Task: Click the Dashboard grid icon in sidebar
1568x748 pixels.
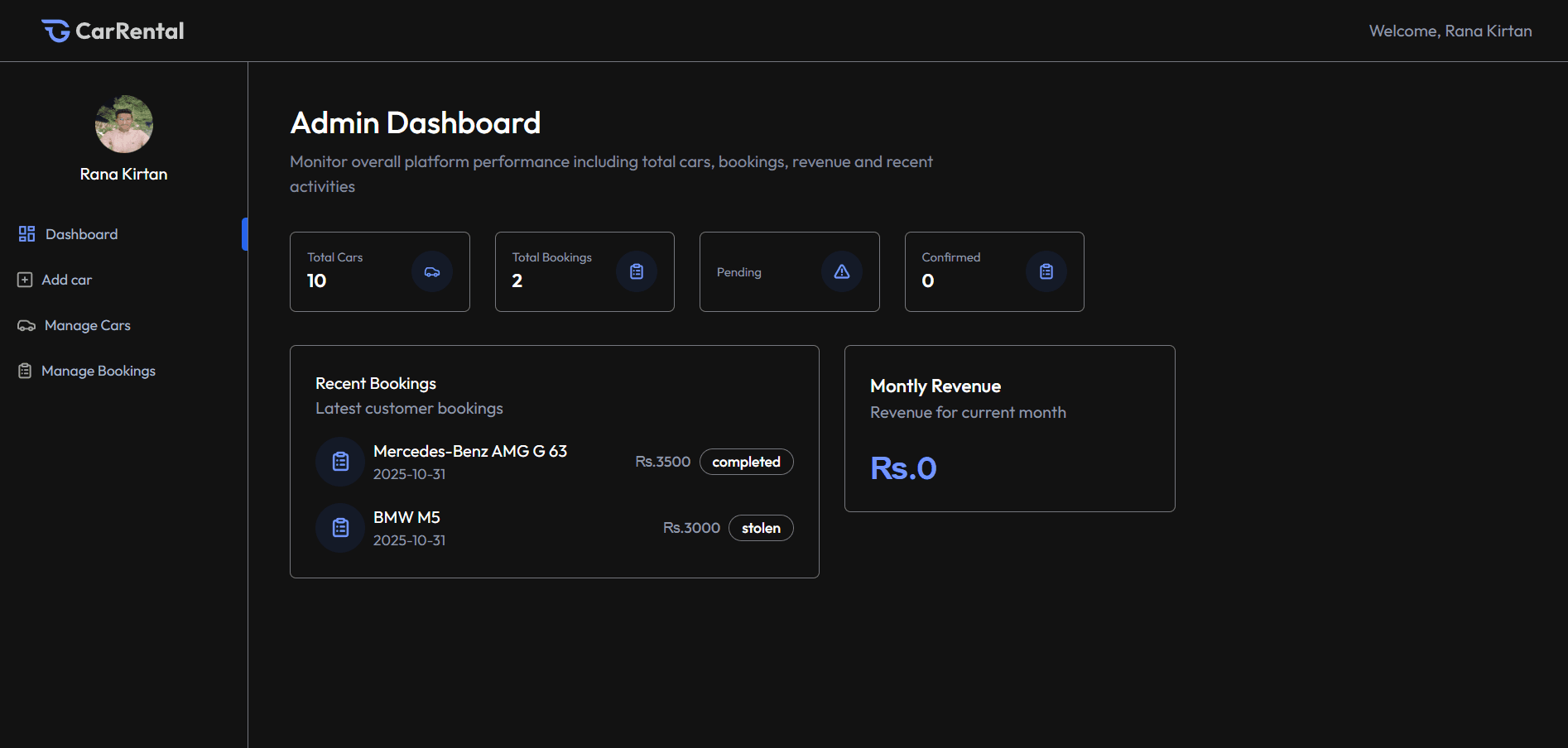Action: point(26,234)
